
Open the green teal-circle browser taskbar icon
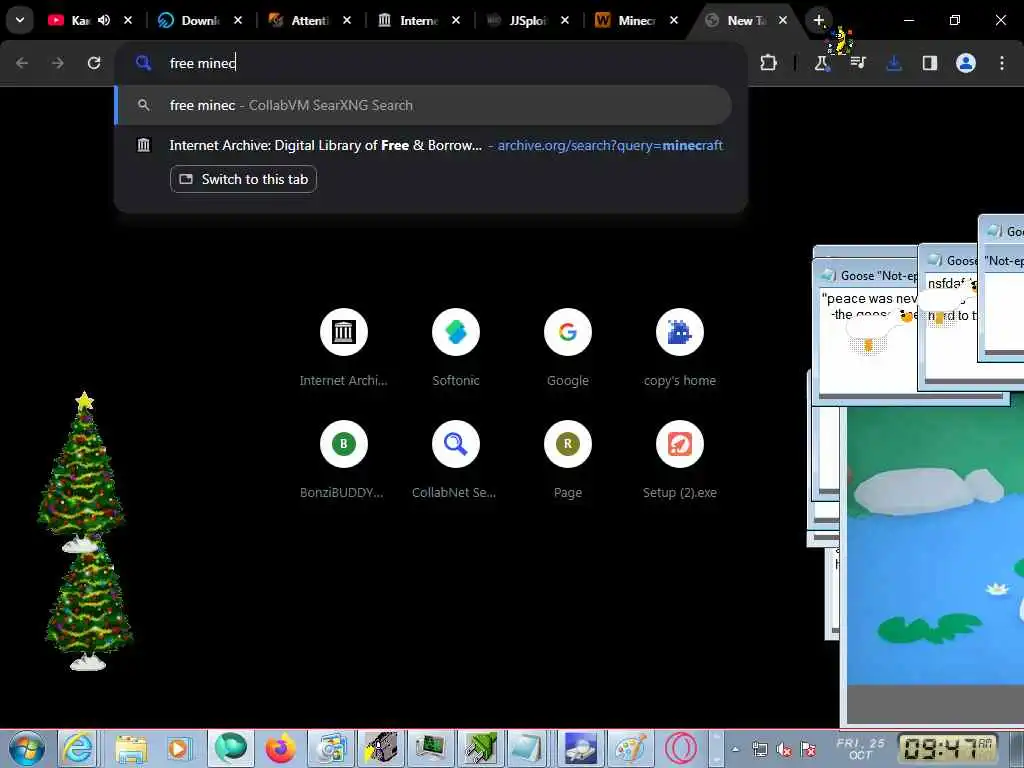coord(231,748)
